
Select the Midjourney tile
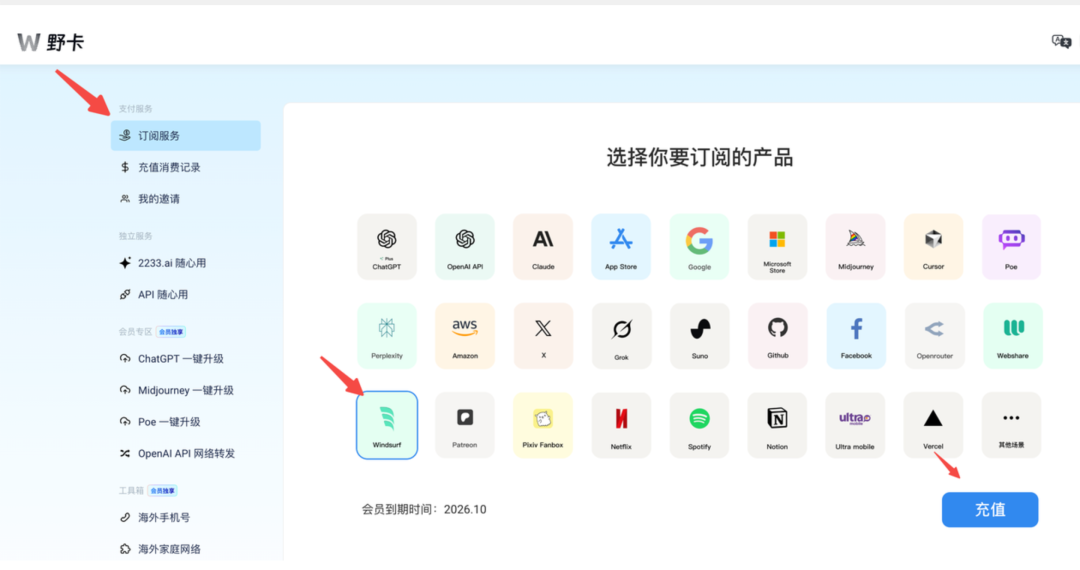pyautogui.click(x=855, y=246)
